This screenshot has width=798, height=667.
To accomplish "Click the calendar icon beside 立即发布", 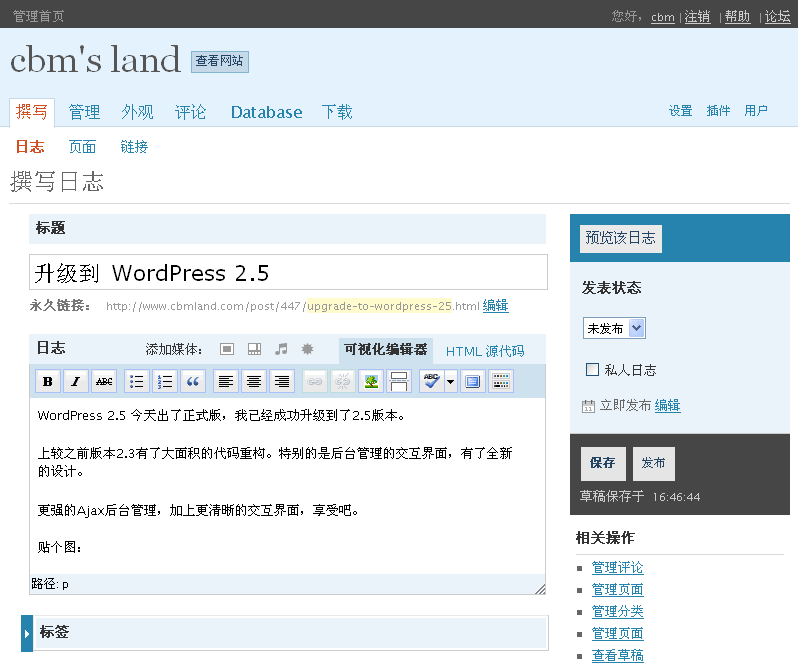I will (588, 406).
